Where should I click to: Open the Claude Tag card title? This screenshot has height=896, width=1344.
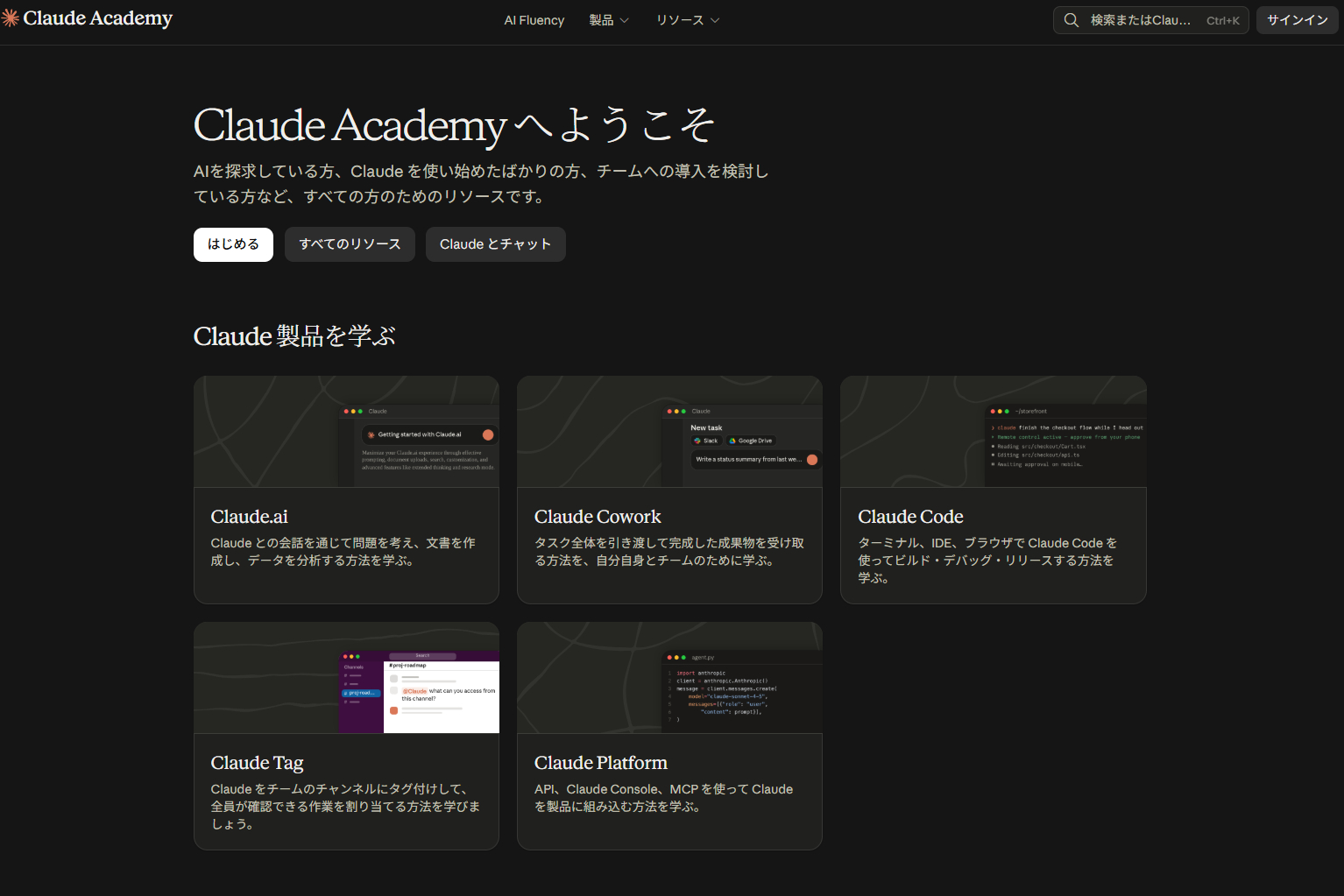258,763
